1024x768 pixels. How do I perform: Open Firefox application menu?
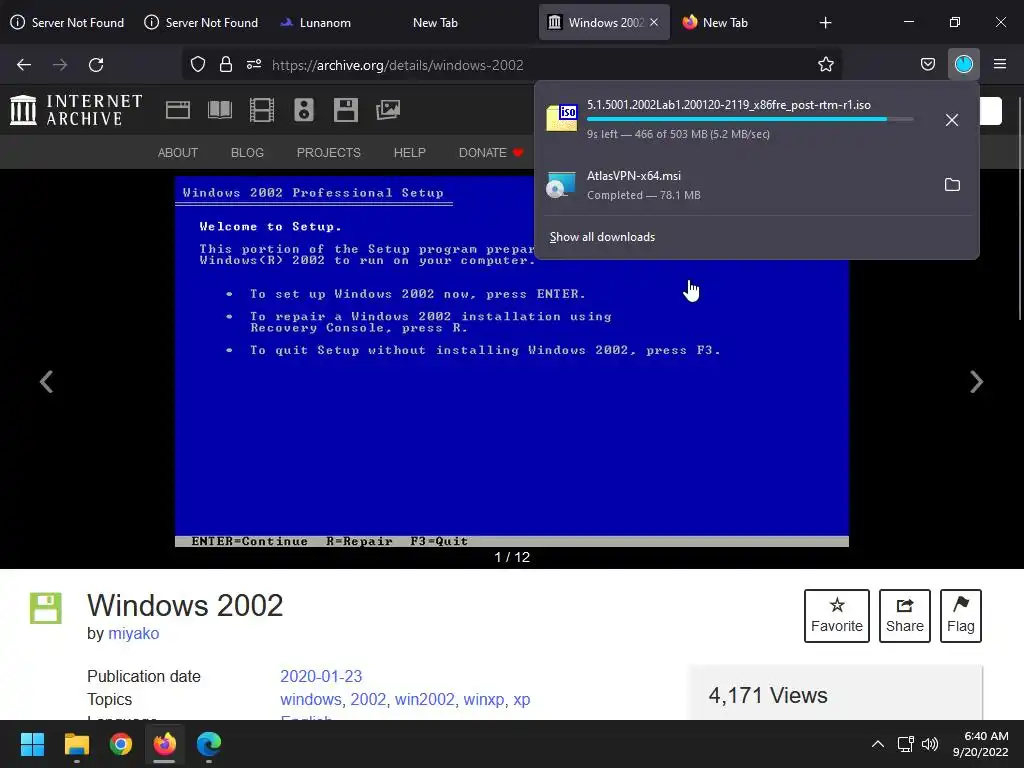[999, 65]
